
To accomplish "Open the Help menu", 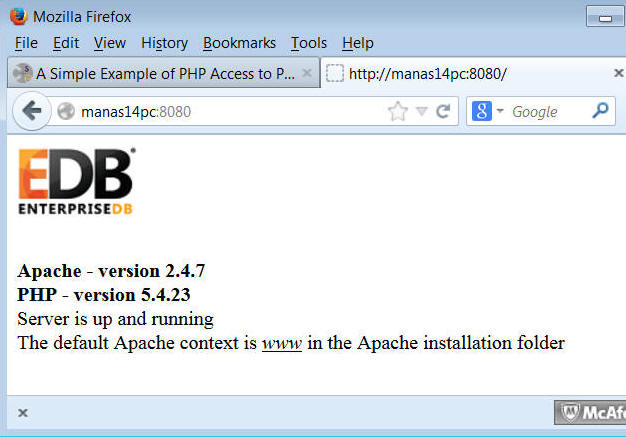I will 358,43.
